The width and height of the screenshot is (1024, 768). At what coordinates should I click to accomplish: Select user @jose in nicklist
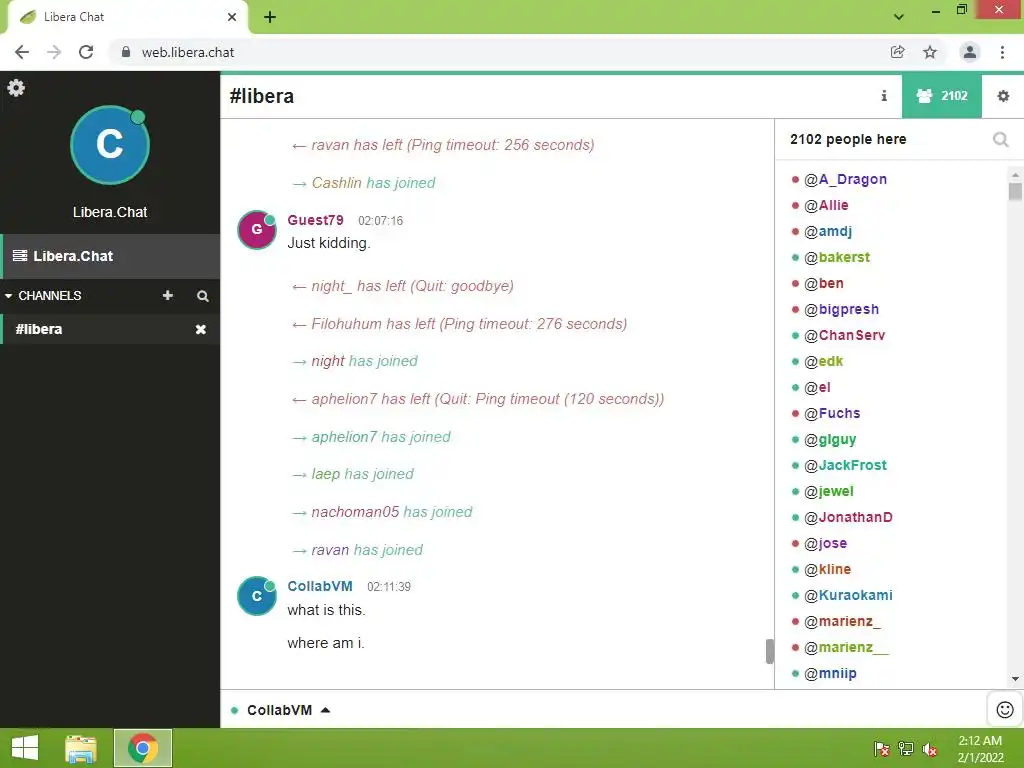coord(825,543)
